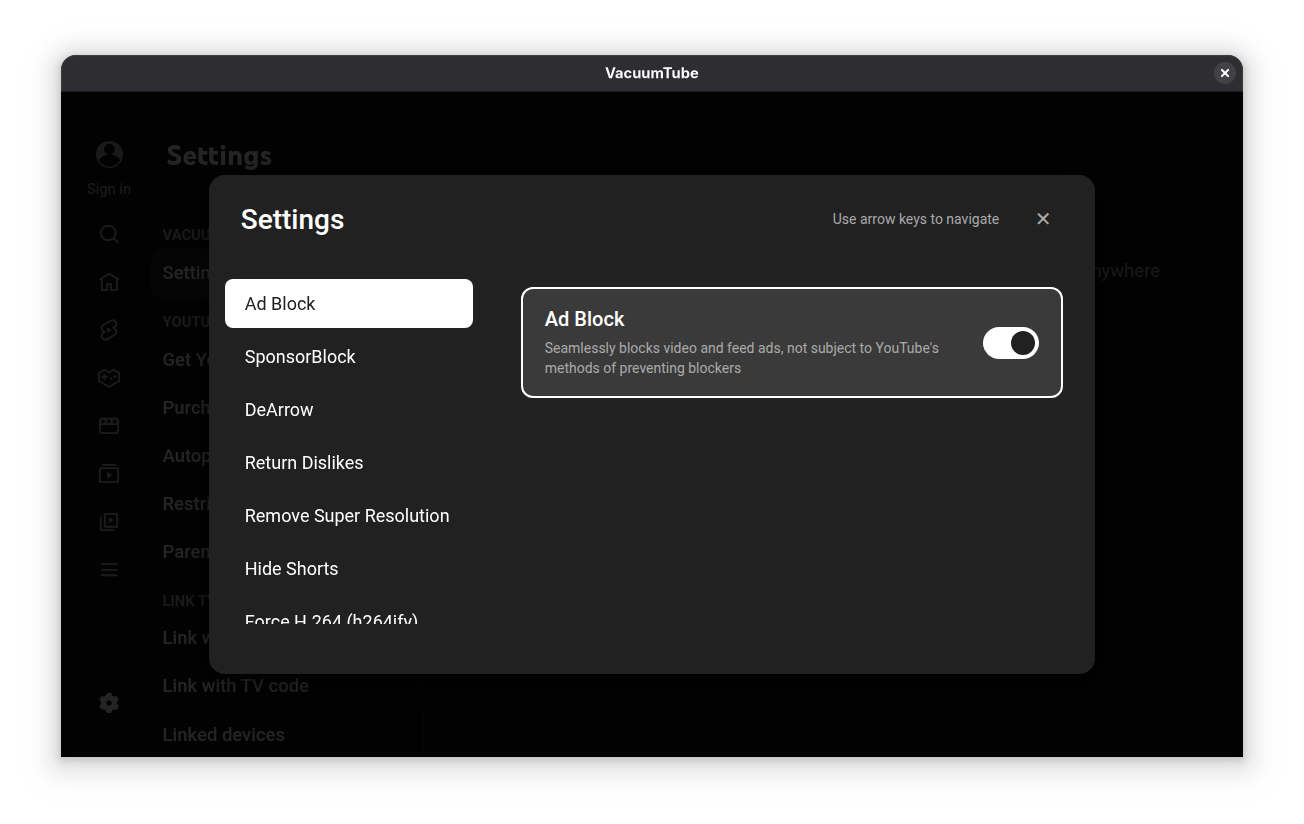
Task: Open the Movies icon in sidebar
Action: 109,426
